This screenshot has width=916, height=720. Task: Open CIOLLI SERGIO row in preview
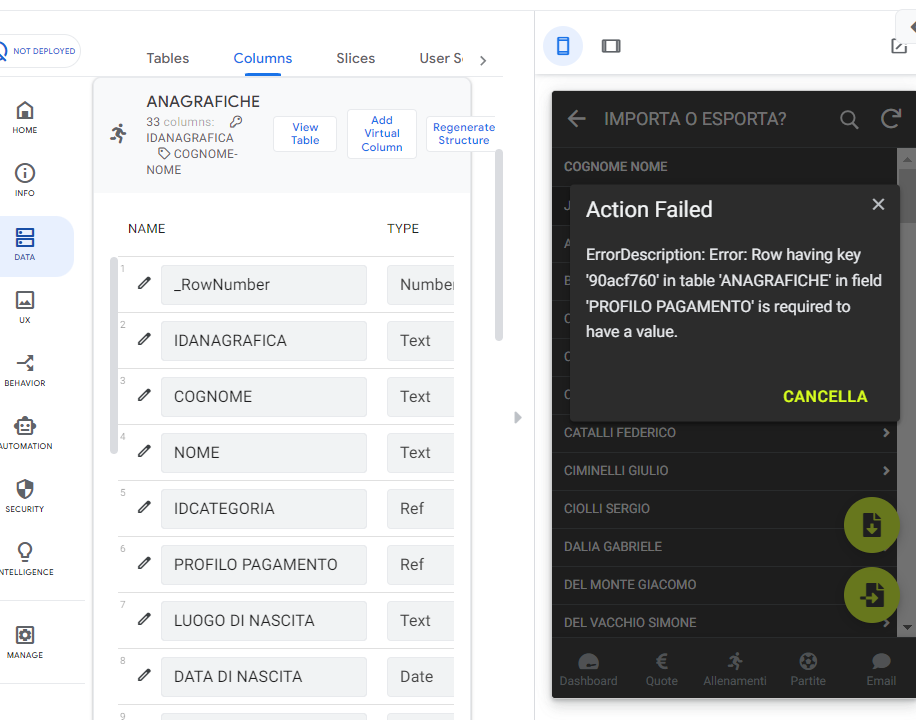724,509
